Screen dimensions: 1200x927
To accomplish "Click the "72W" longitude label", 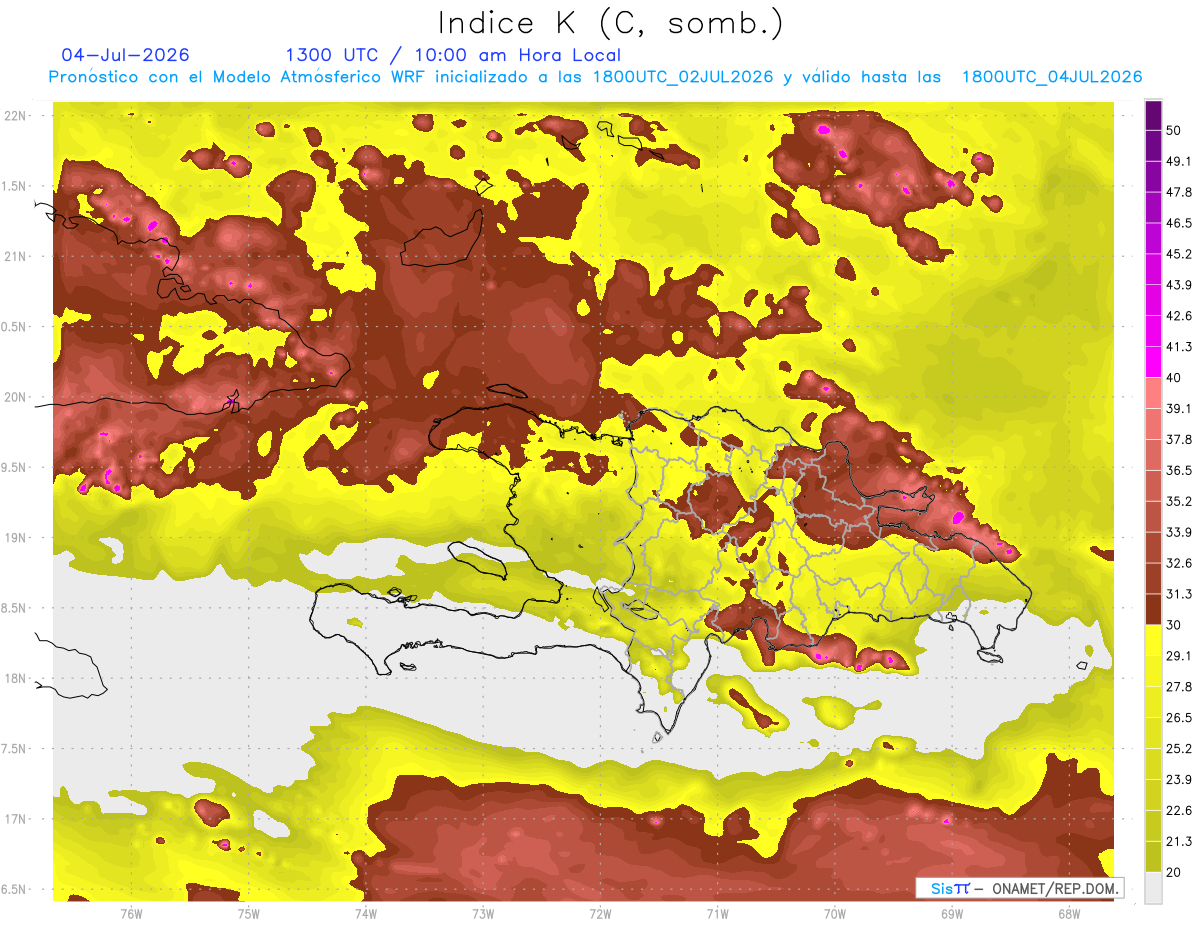I will click(600, 913).
